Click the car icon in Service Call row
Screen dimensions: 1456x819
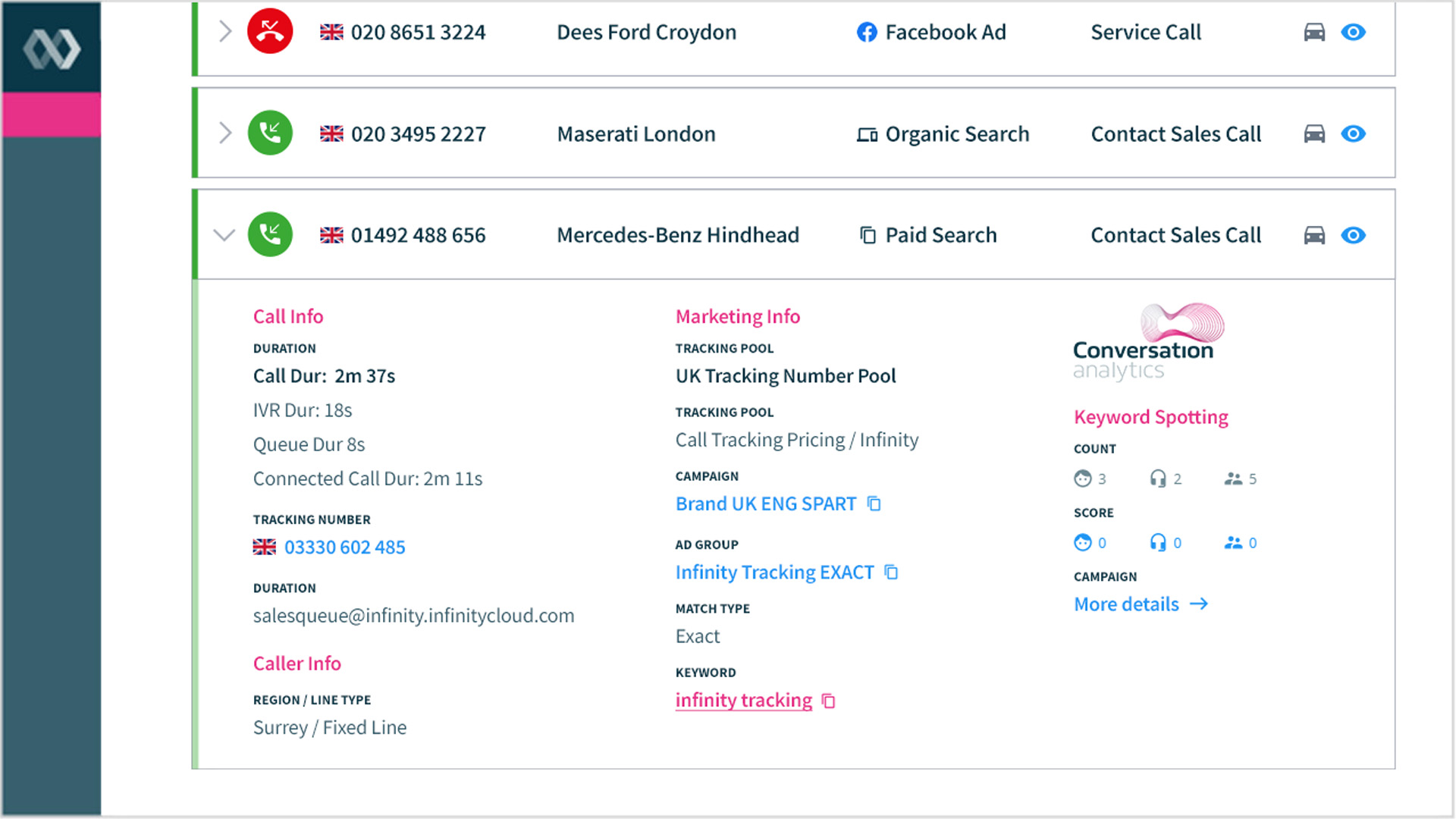(1314, 33)
